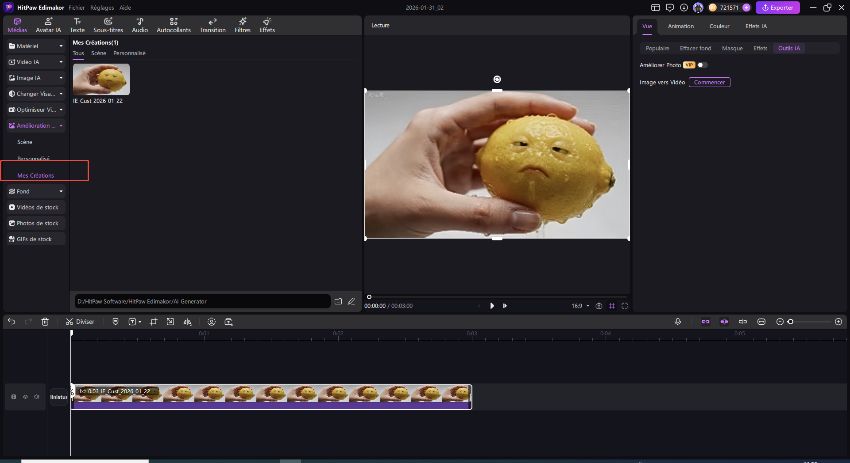Image resolution: width=850 pixels, height=463 pixels.
Task: Open the Sous-titres tool tab
Action: point(108,25)
